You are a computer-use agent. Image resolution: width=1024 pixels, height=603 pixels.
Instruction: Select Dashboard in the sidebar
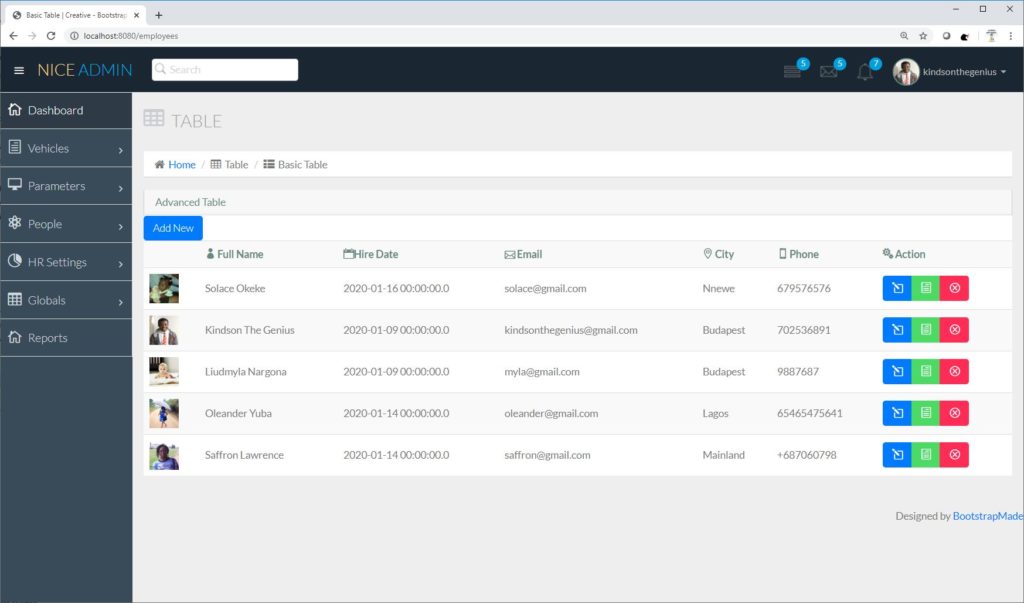click(55, 110)
